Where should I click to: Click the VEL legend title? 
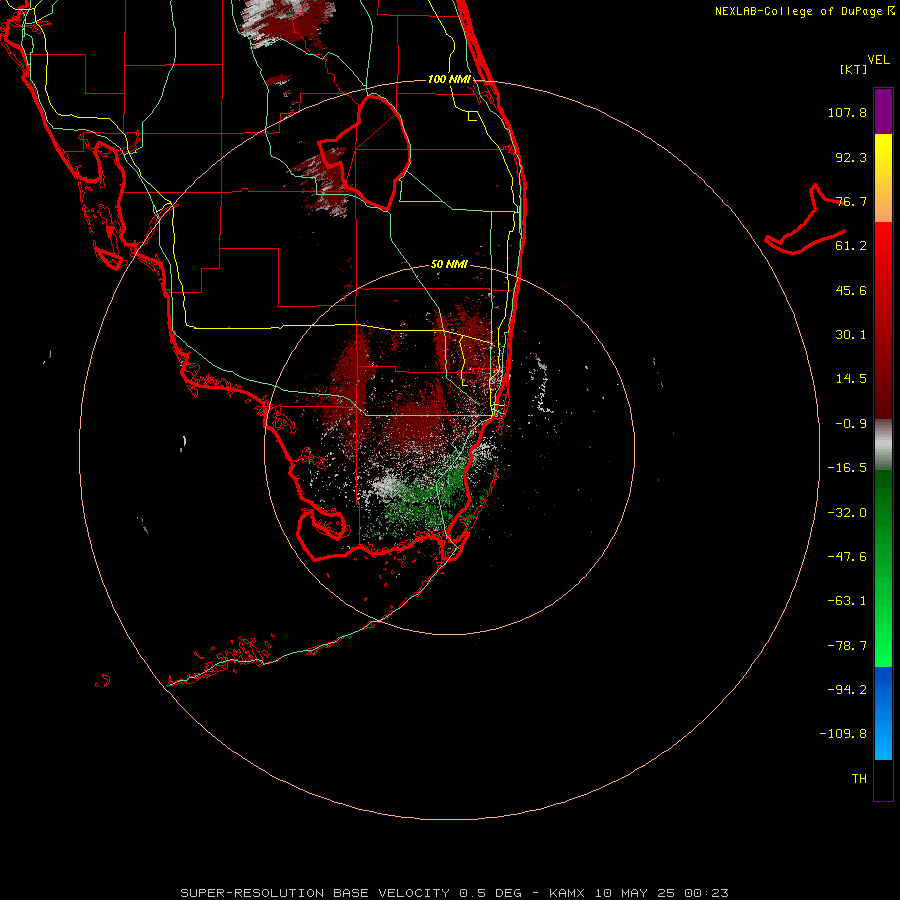click(878, 60)
